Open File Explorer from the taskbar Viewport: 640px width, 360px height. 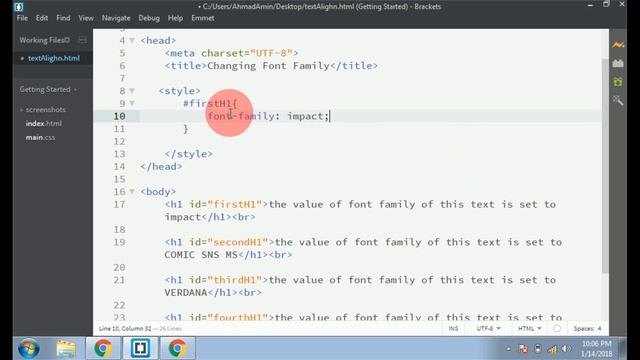pyautogui.click(x=66, y=349)
